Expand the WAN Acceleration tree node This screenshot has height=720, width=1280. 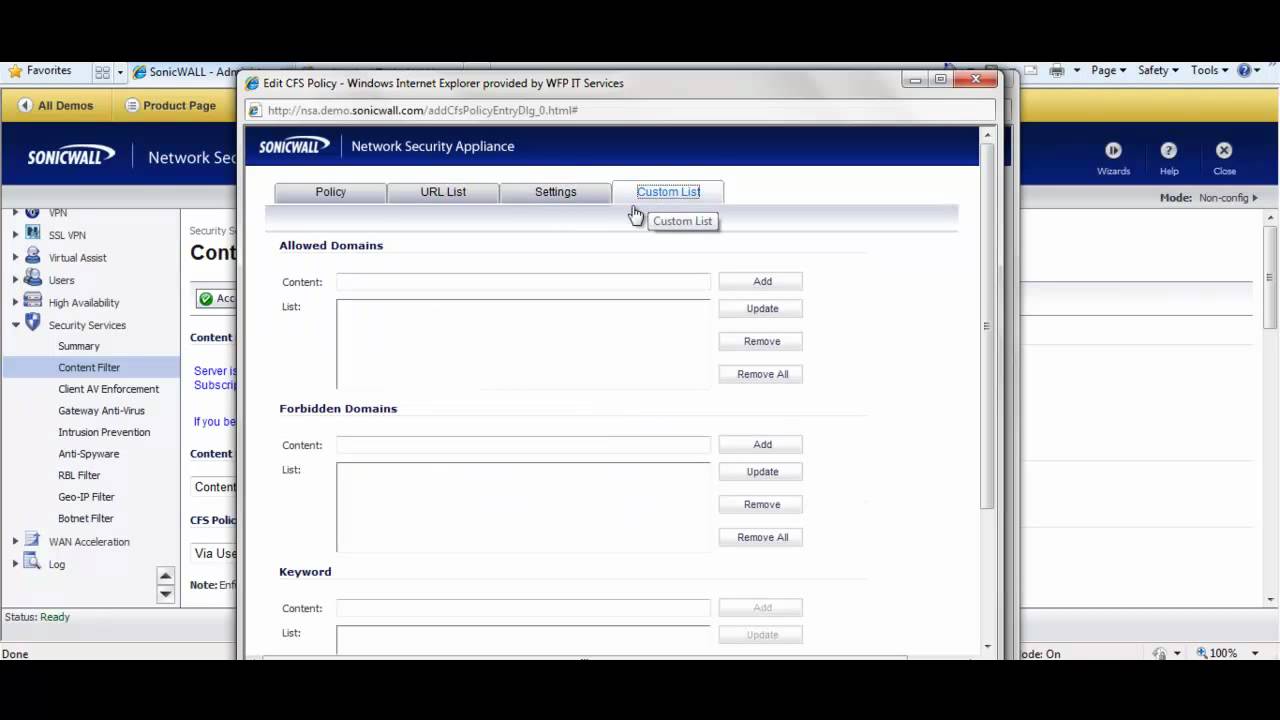15,542
